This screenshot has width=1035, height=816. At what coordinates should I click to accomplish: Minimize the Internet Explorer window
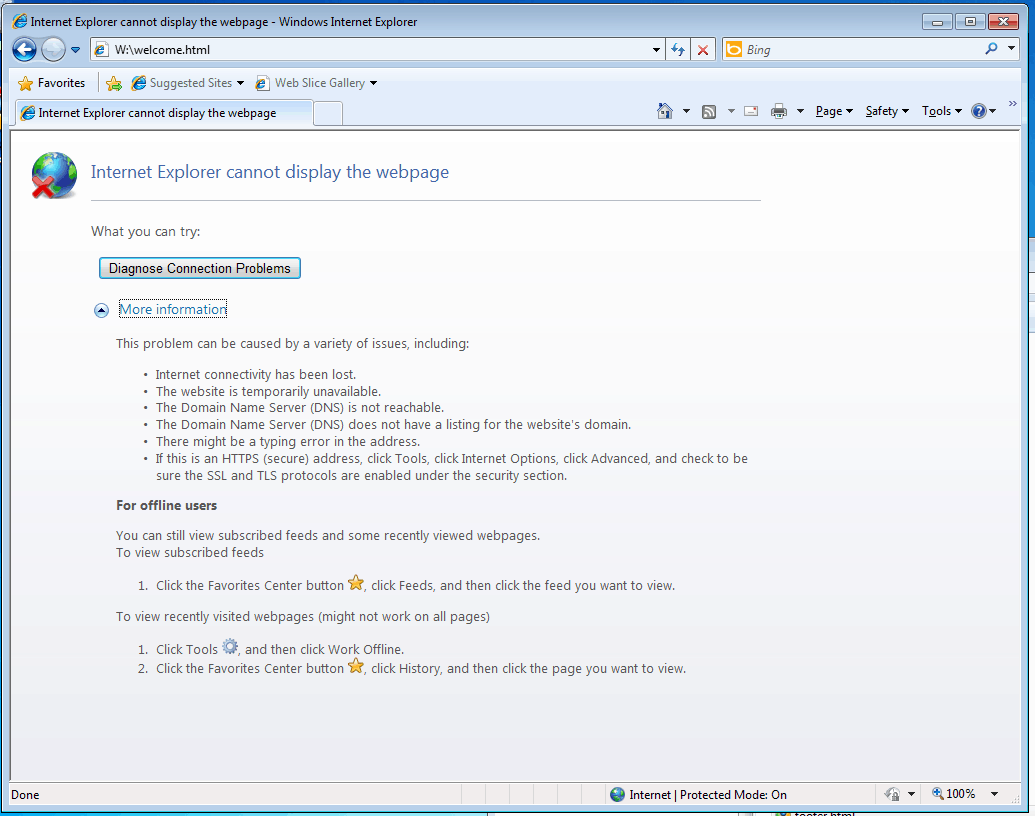click(937, 22)
